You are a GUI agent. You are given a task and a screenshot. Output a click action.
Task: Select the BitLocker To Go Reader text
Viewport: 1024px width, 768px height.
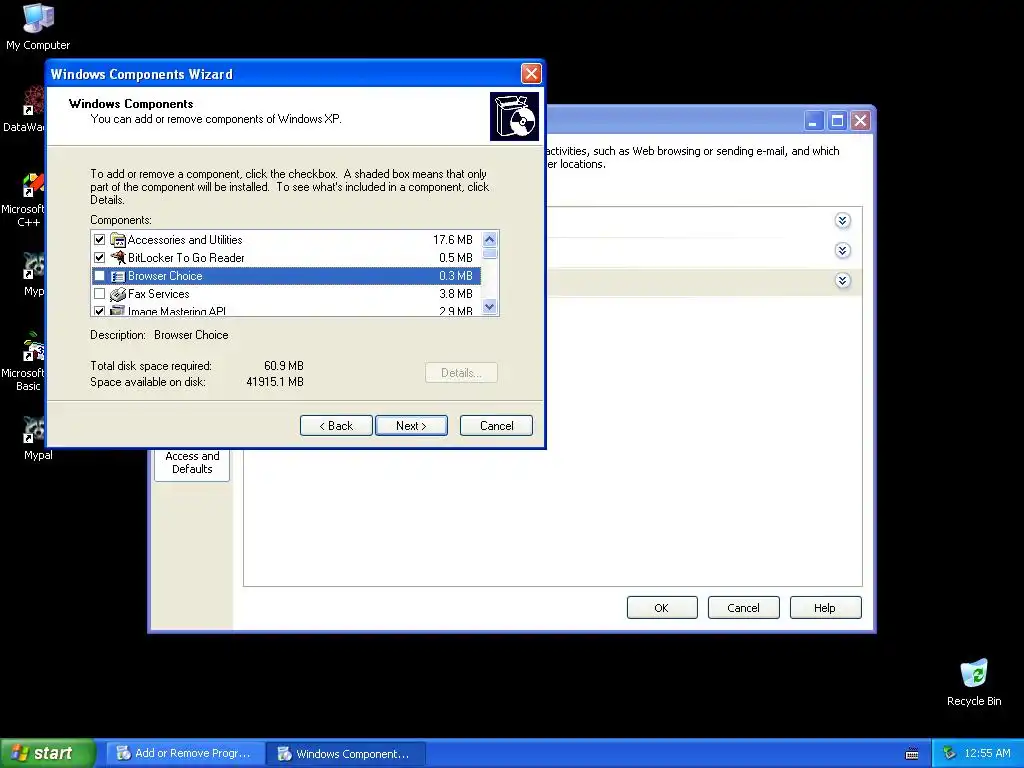click(x=186, y=257)
